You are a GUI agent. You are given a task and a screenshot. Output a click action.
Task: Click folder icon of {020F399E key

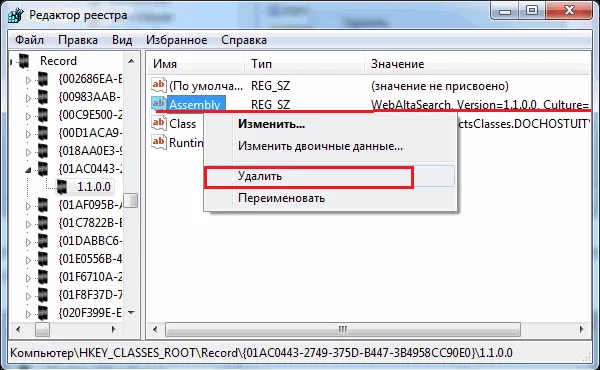(x=43, y=313)
